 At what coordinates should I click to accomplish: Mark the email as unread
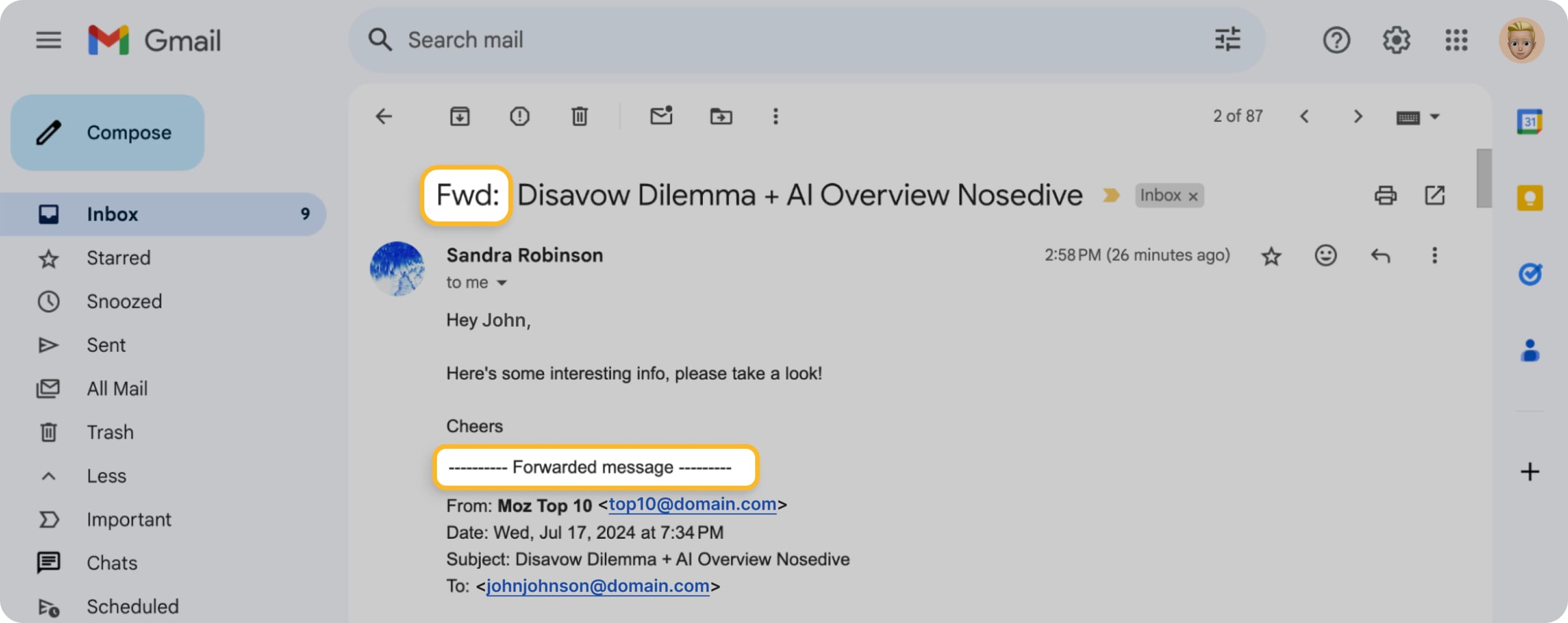pos(662,117)
